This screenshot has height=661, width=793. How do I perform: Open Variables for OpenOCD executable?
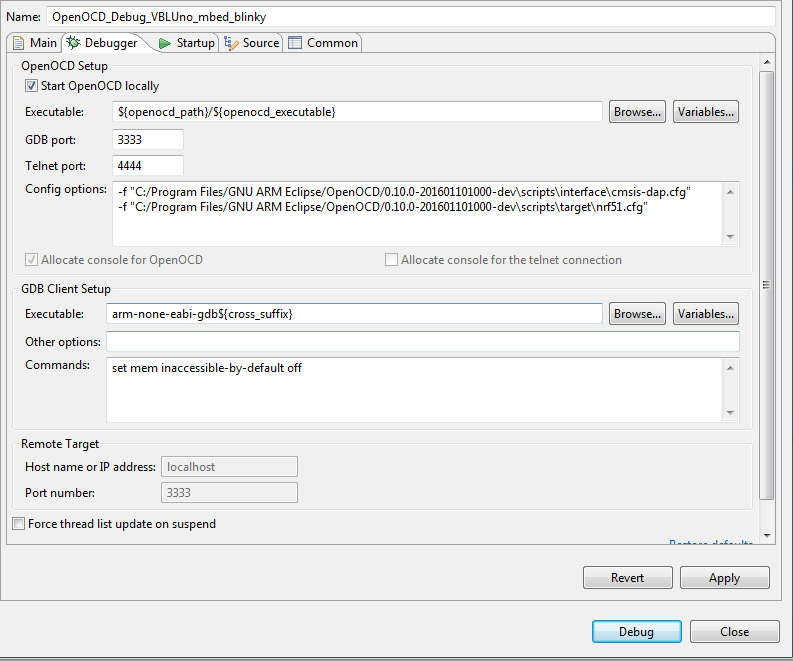tap(706, 112)
